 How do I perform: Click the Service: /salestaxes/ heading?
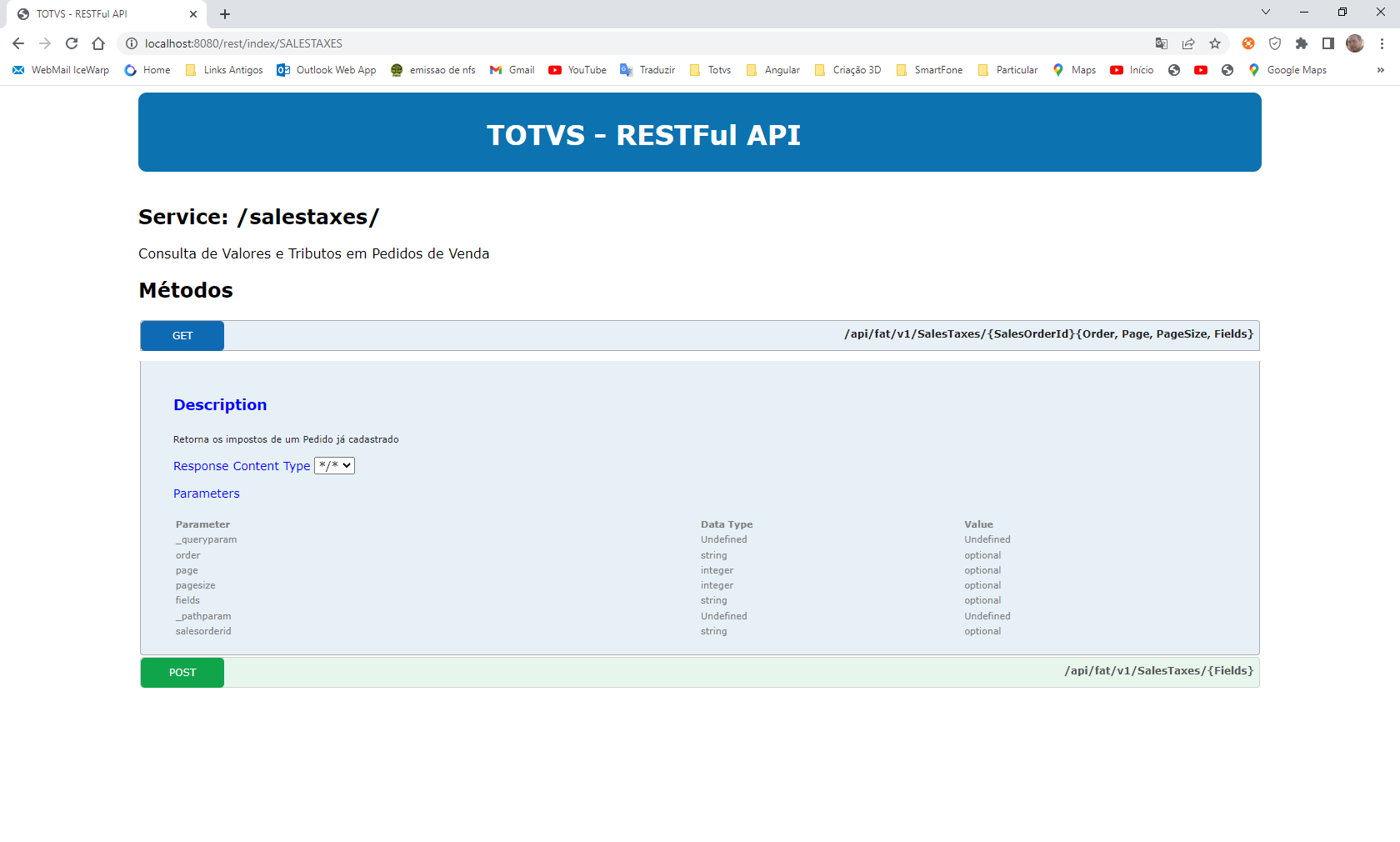click(258, 217)
